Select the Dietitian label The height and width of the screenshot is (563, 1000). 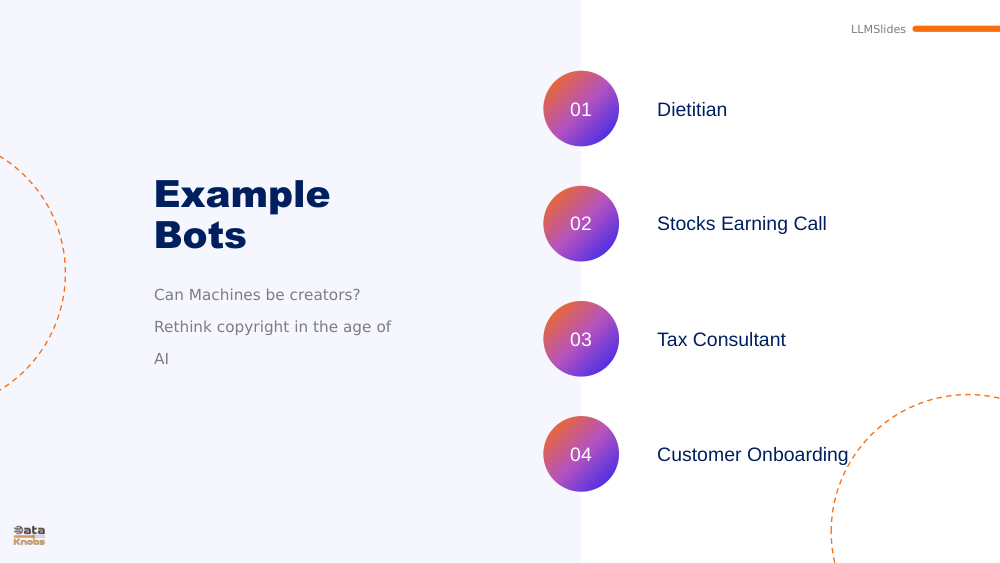pyautogui.click(x=692, y=110)
